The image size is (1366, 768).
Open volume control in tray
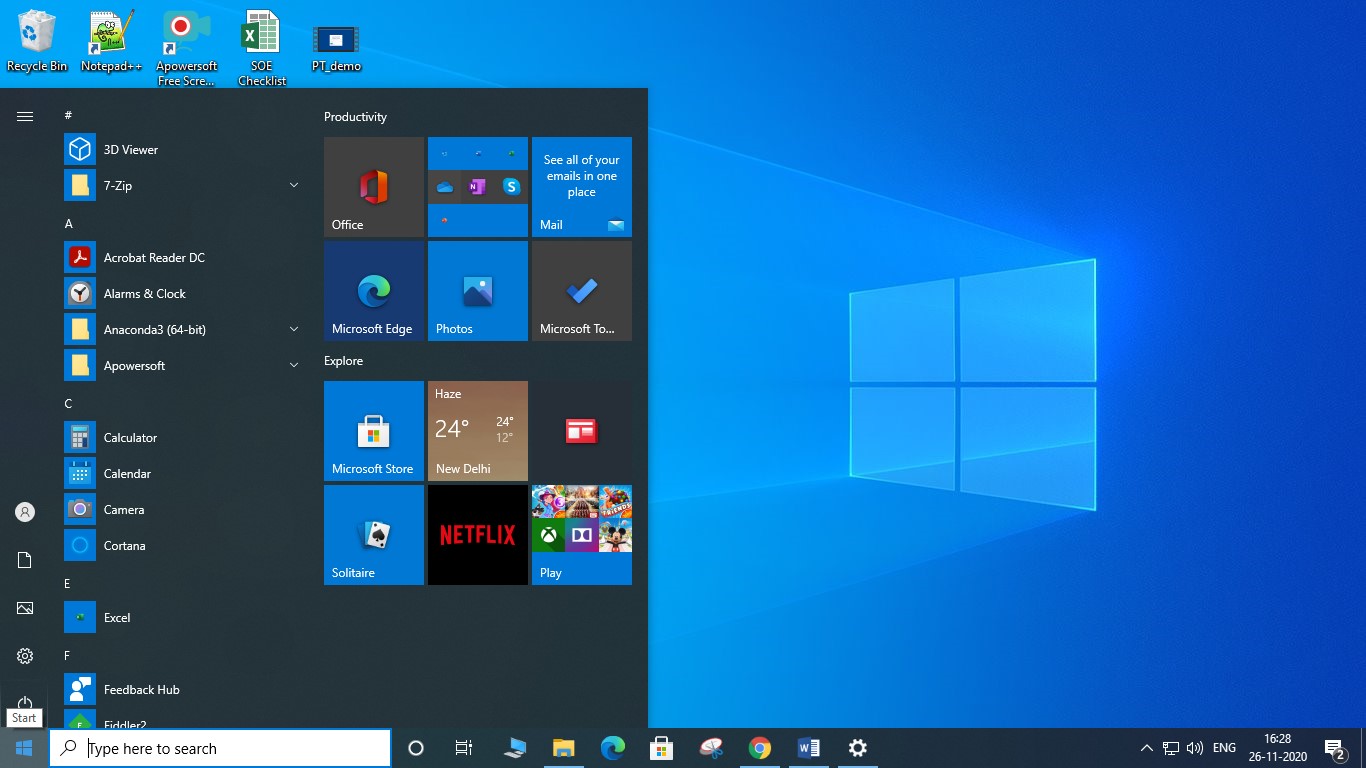pos(1194,748)
